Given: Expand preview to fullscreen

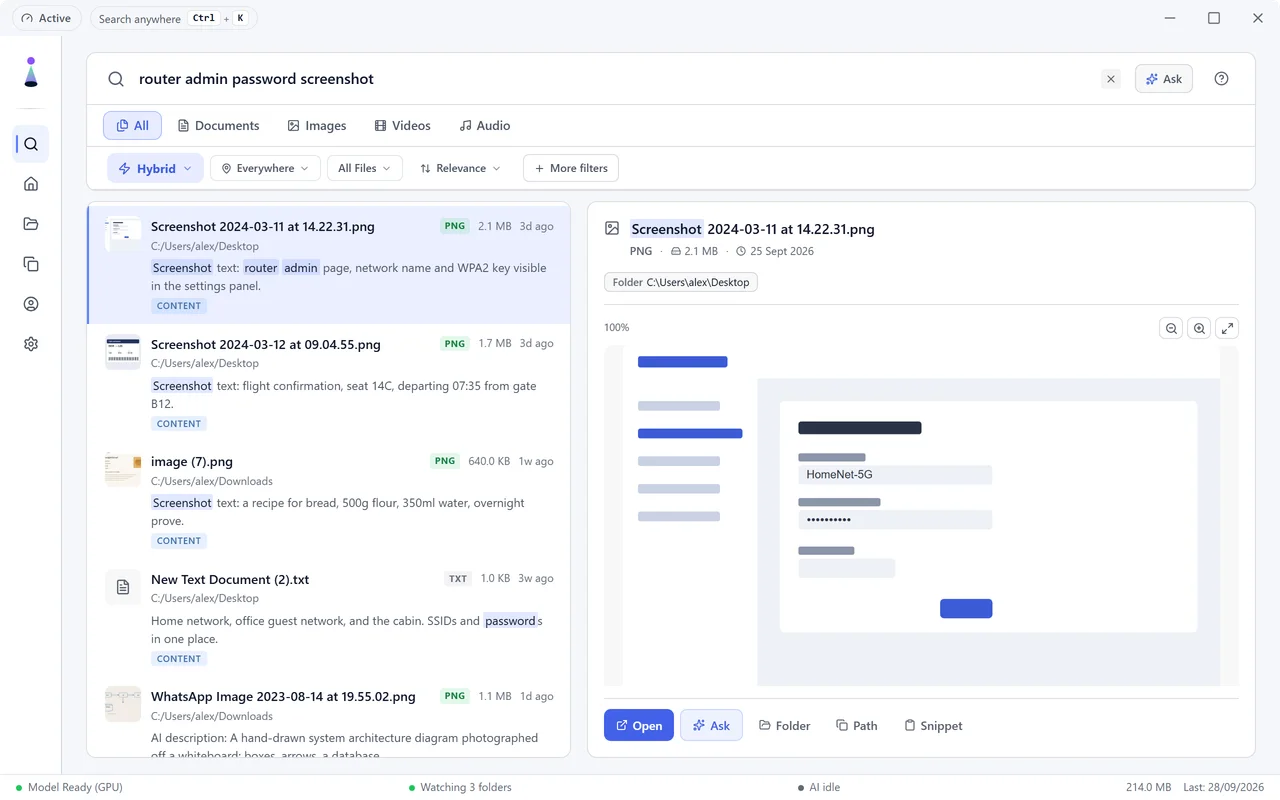Looking at the screenshot, I should coord(1228,328).
